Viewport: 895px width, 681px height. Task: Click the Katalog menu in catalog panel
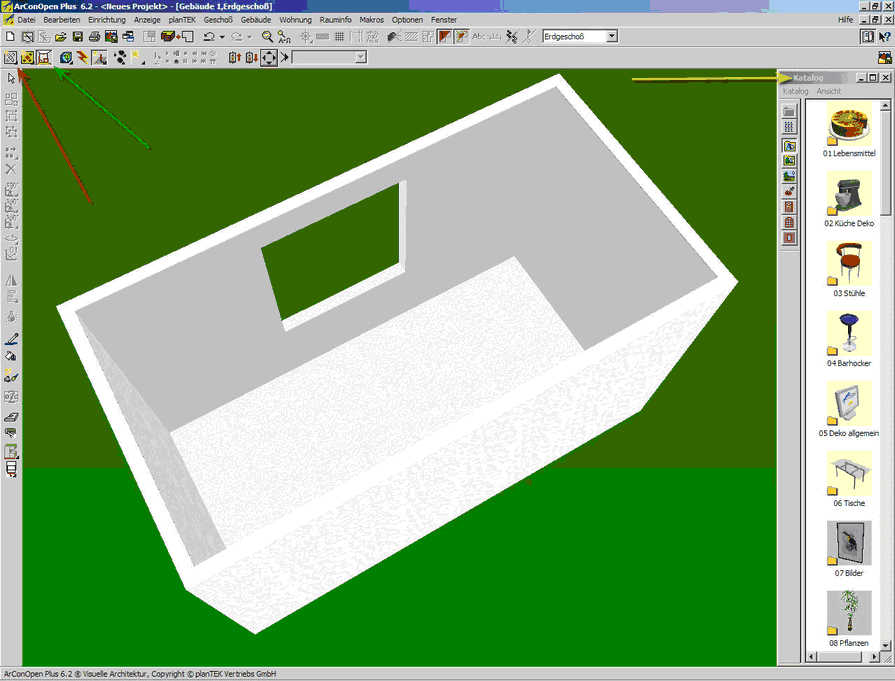coord(795,91)
